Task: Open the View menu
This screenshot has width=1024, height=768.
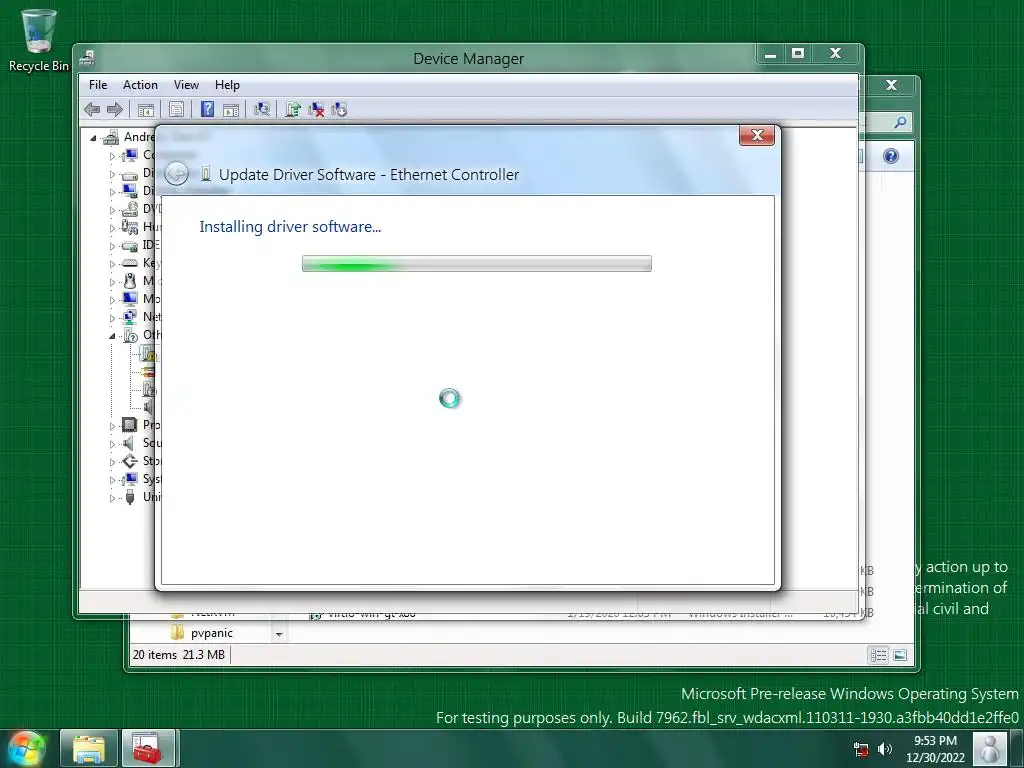Action: pos(186,85)
